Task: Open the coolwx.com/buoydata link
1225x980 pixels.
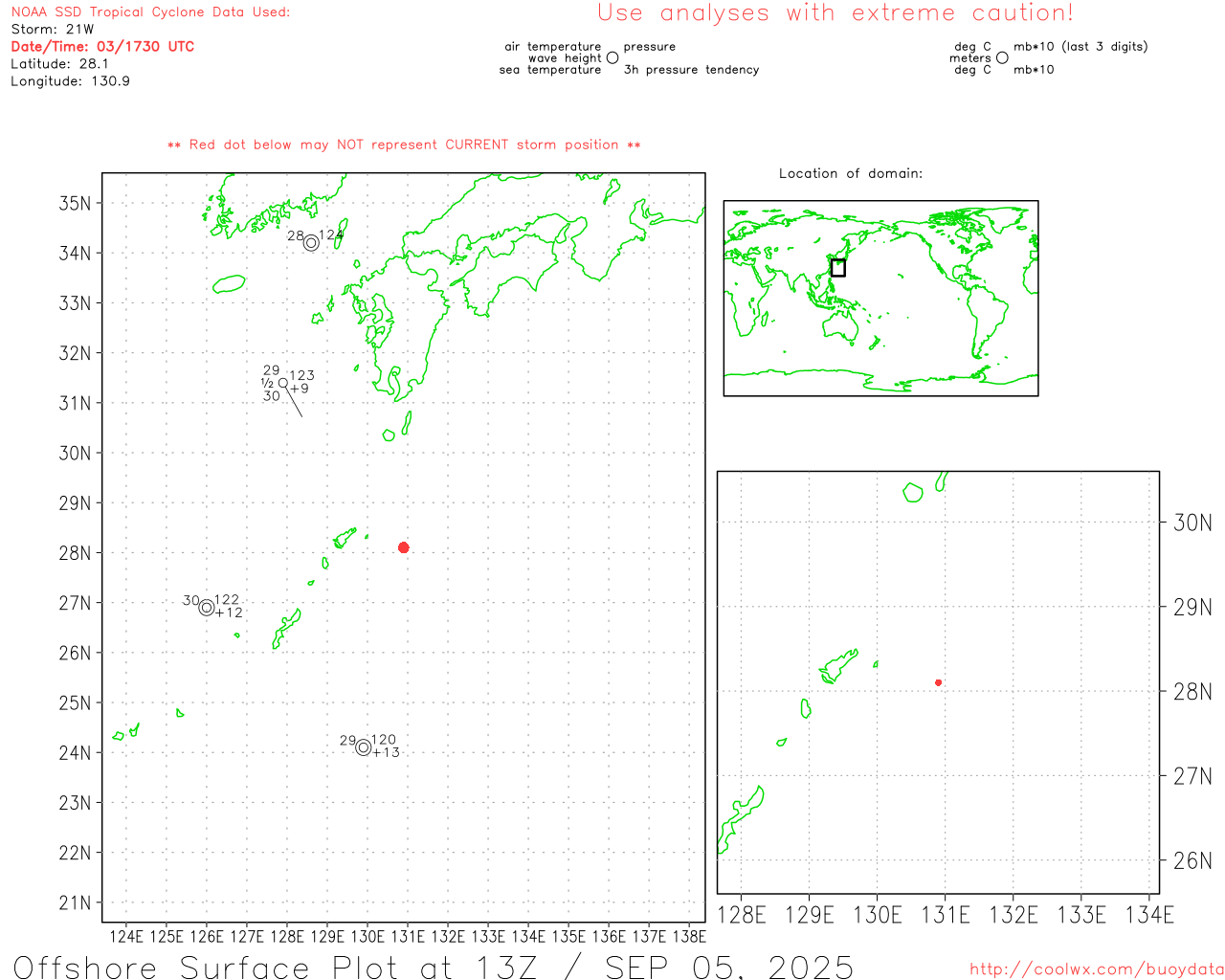Action: point(1097,969)
